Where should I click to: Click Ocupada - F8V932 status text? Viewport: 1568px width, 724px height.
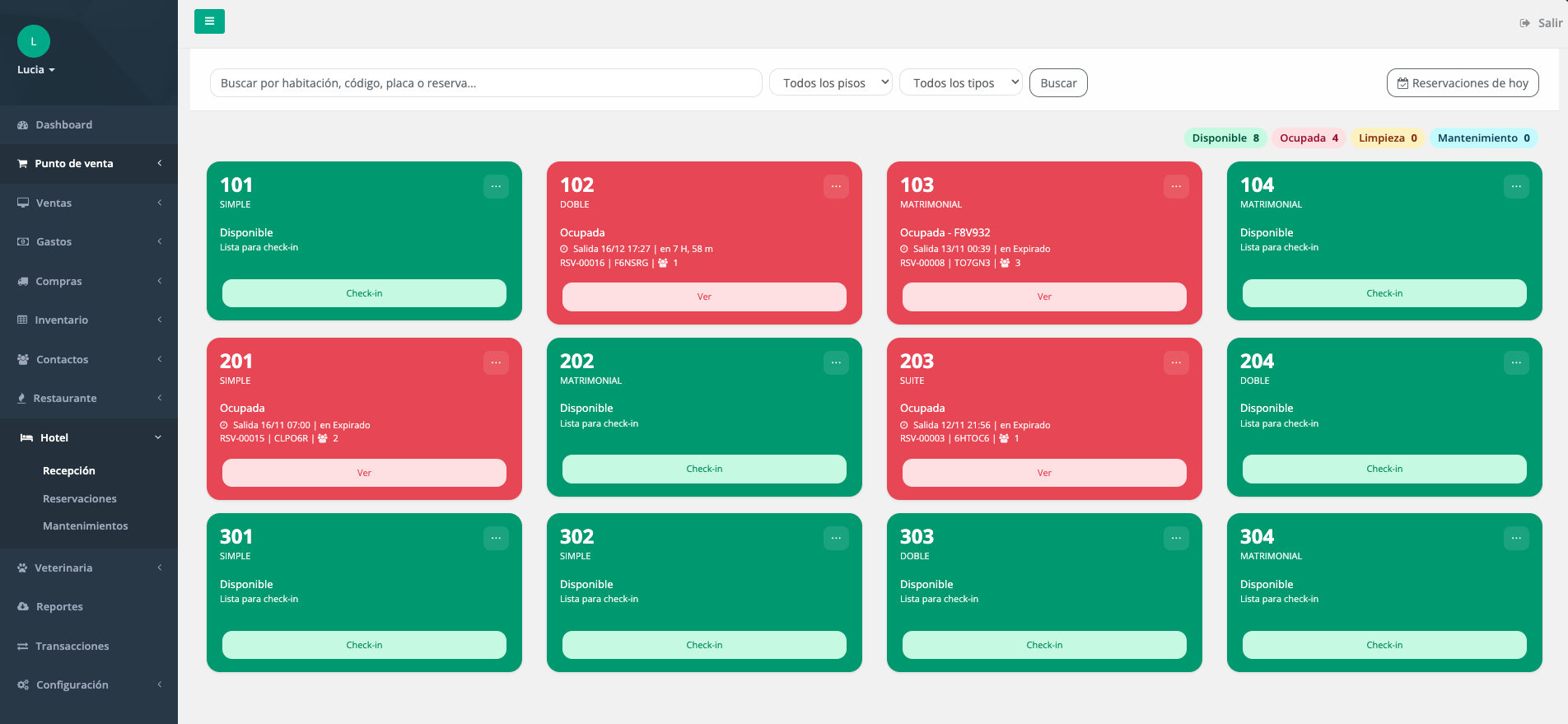coord(945,233)
